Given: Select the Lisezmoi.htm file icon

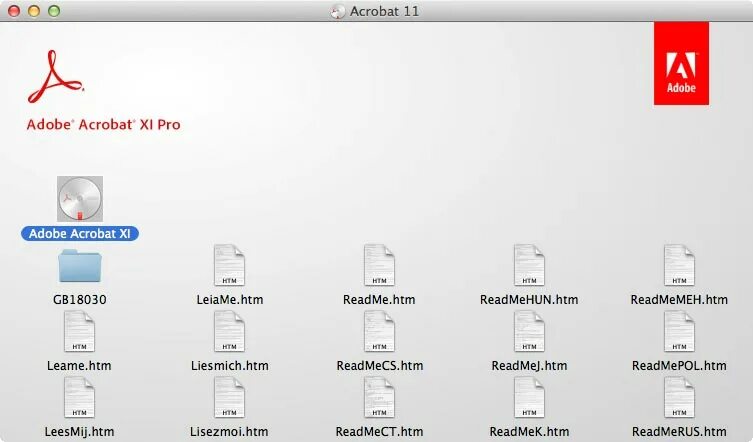Looking at the screenshot, I should [x=230, y=398].
